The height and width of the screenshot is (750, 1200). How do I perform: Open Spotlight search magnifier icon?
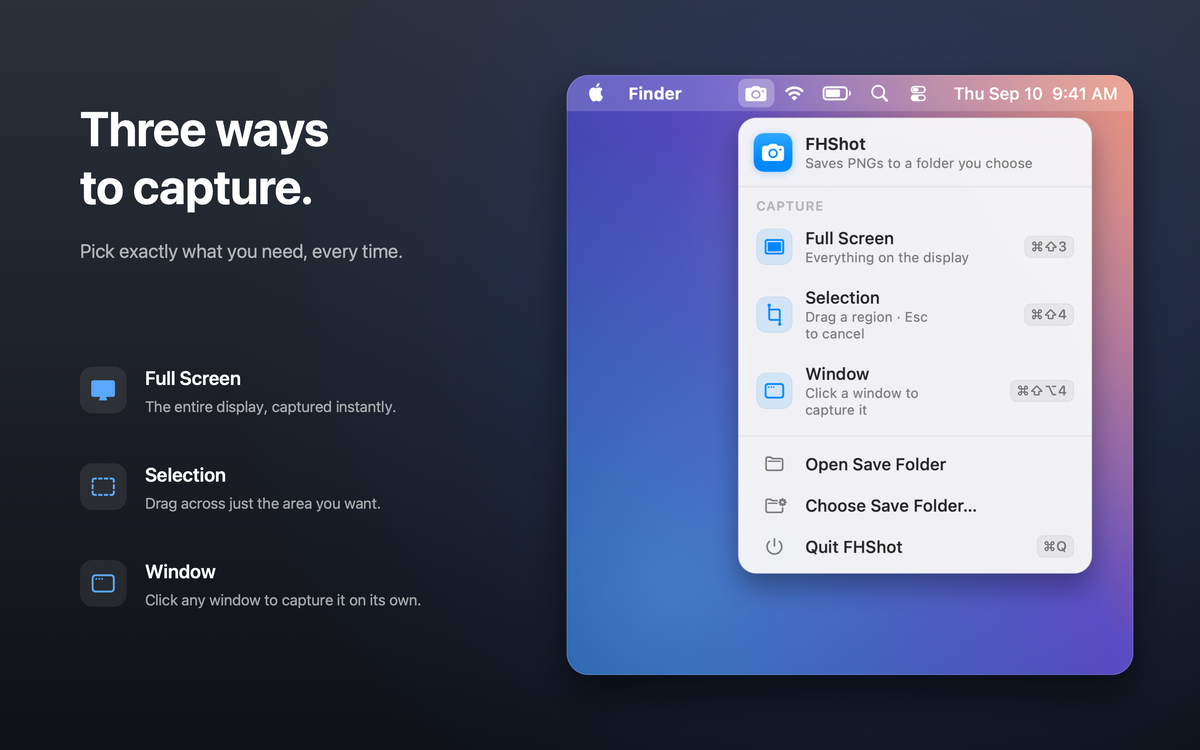[879, 93]
